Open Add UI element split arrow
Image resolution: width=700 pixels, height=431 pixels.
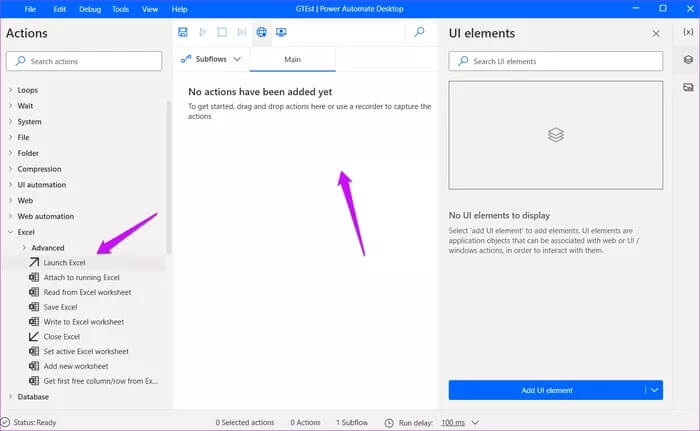654,390
